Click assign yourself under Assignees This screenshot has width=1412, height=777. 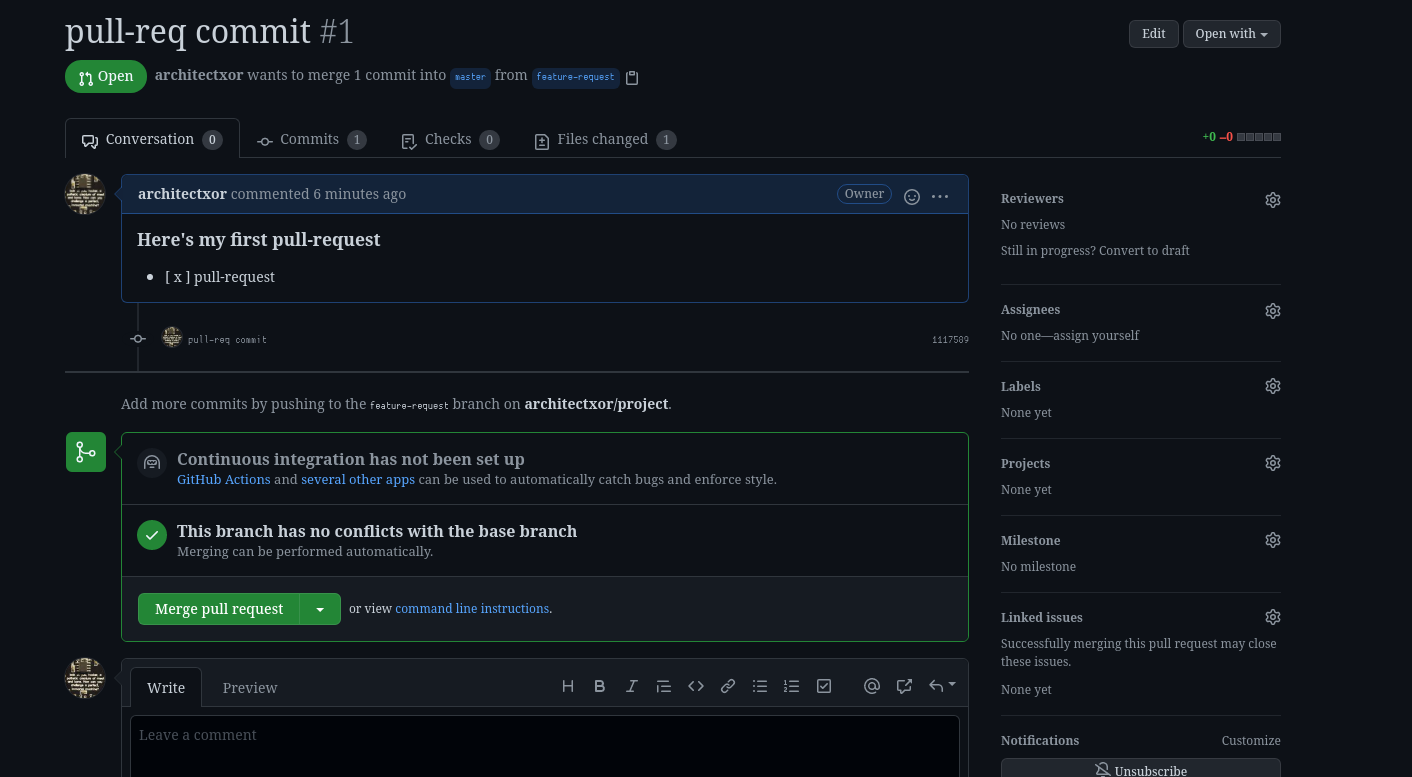[x=1097, y=336]
